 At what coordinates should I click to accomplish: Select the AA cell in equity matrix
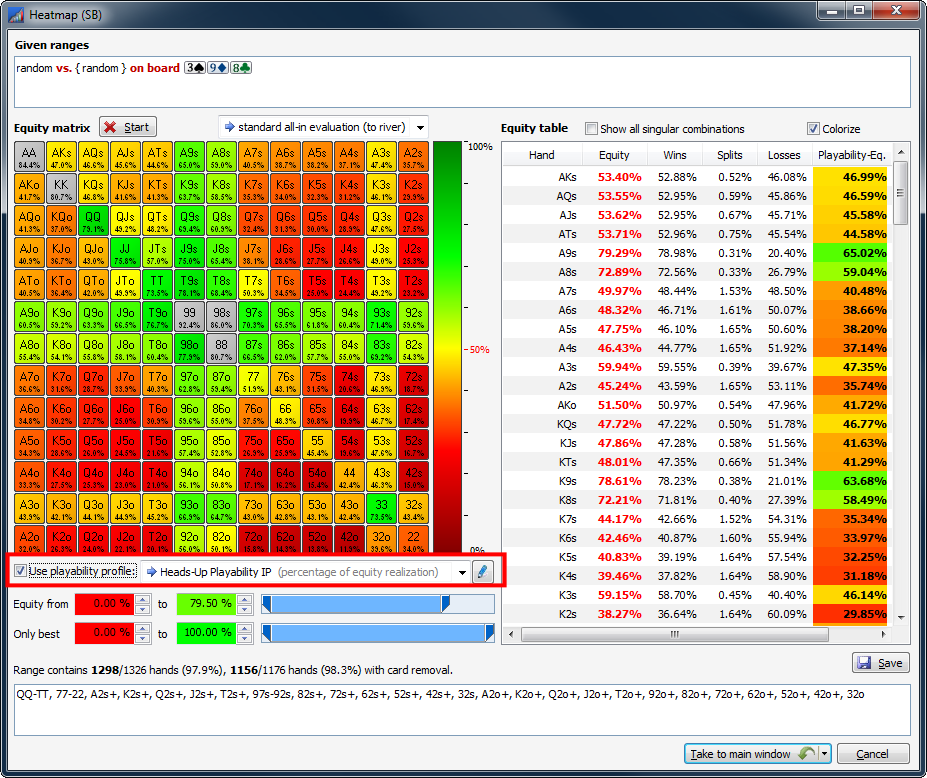tap(30, 157)
